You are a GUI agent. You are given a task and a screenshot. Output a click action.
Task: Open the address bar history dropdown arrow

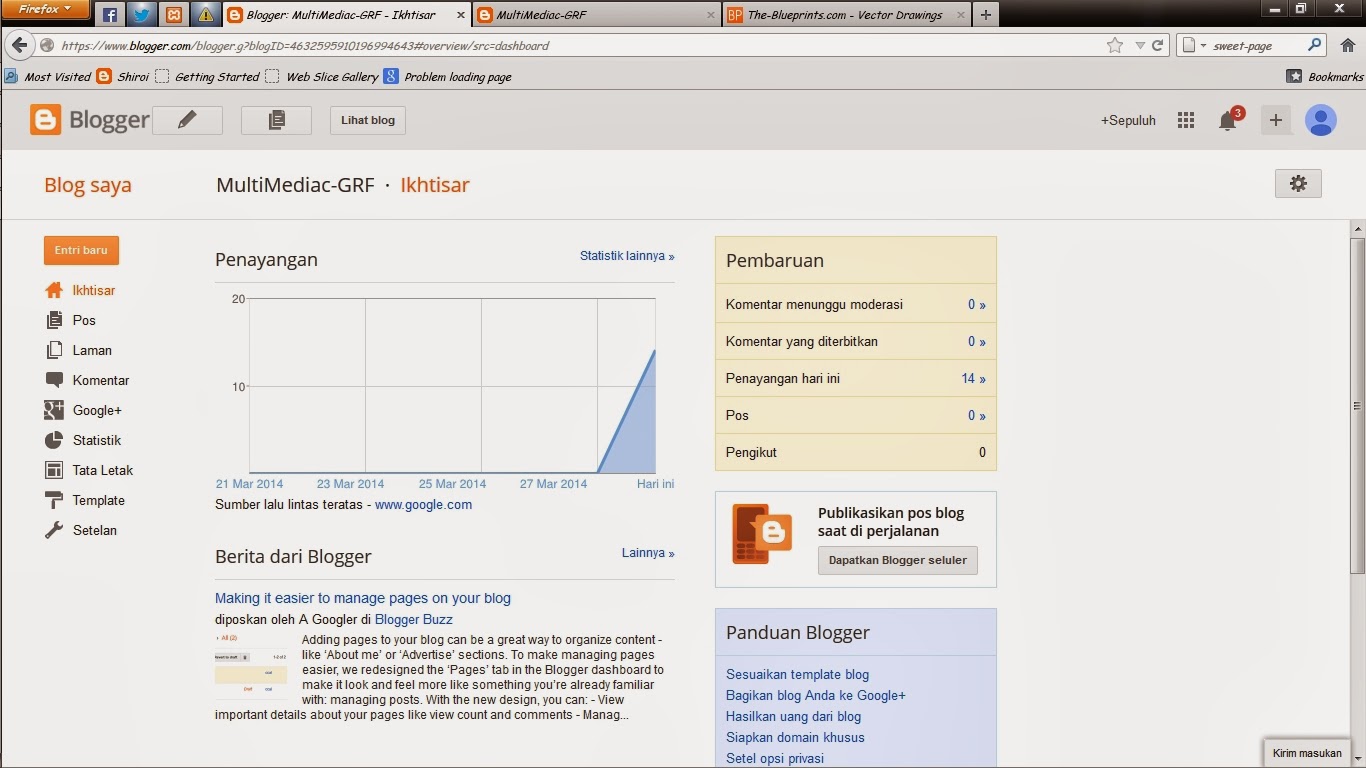[x=1139, y=46]
